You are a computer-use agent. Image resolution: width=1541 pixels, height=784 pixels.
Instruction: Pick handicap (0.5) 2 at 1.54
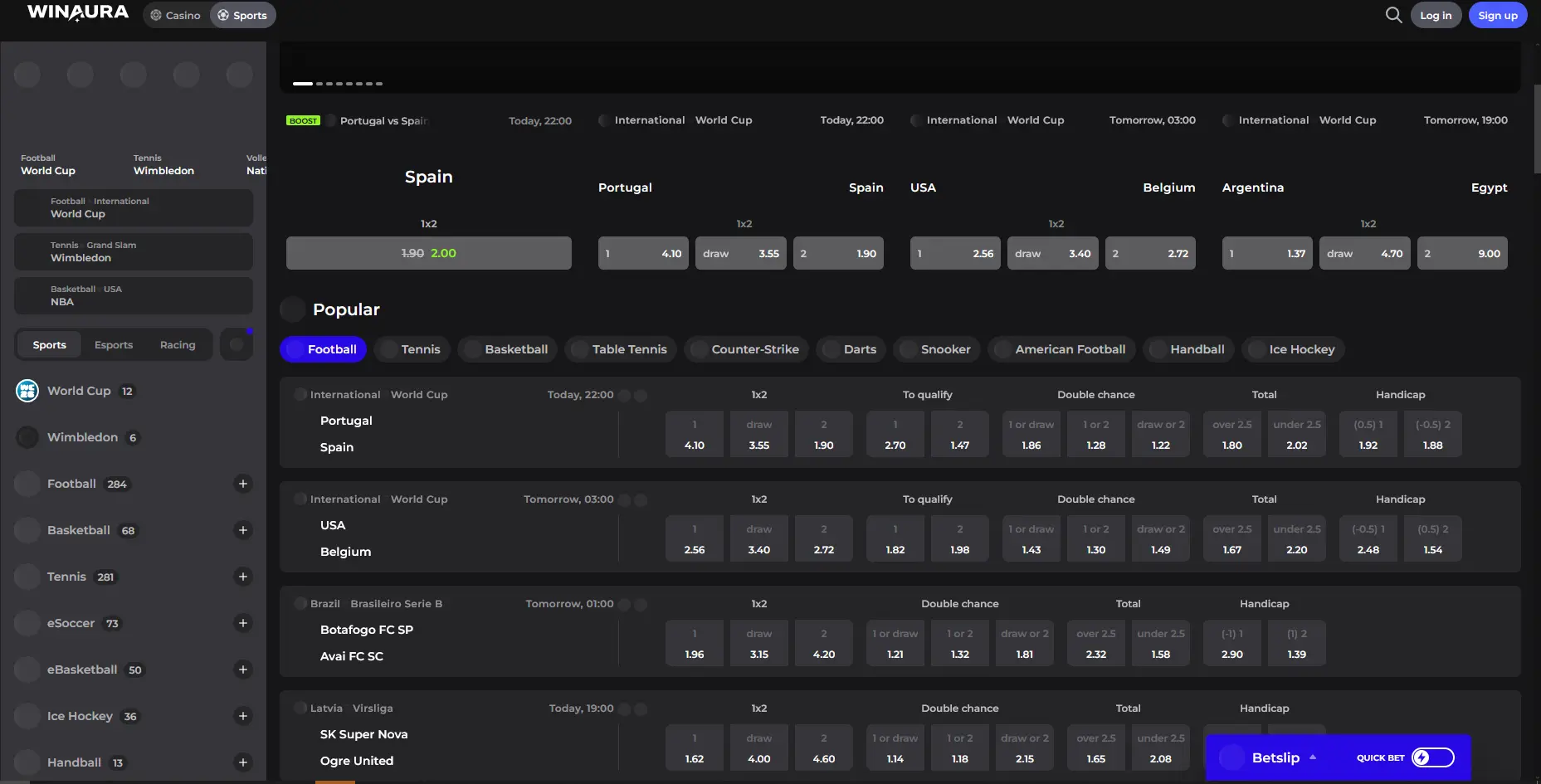pyautogui.click(x=1433, y=538)
